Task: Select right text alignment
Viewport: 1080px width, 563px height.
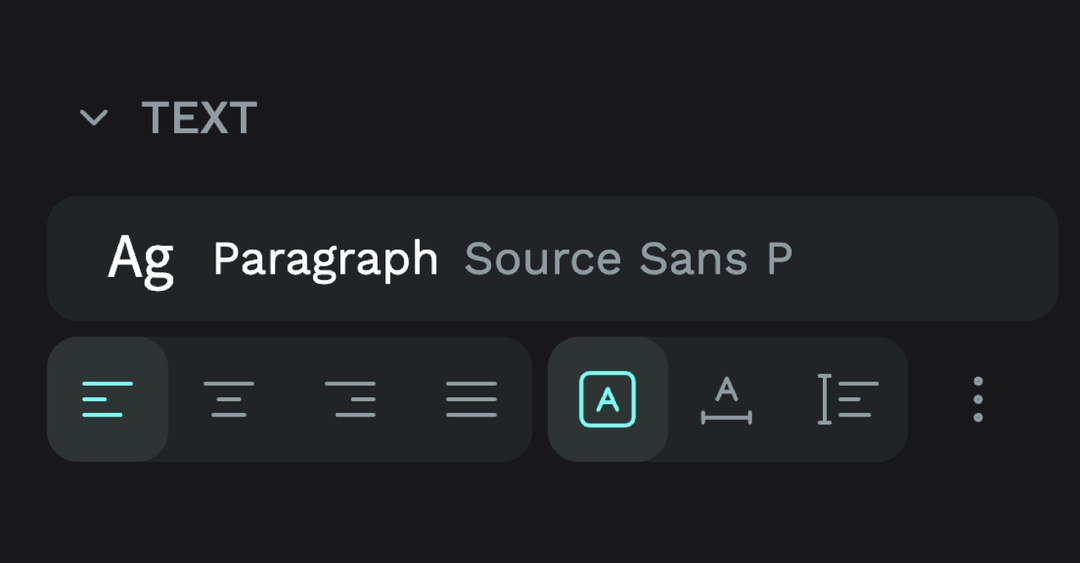Action: (x=350, y=399)
